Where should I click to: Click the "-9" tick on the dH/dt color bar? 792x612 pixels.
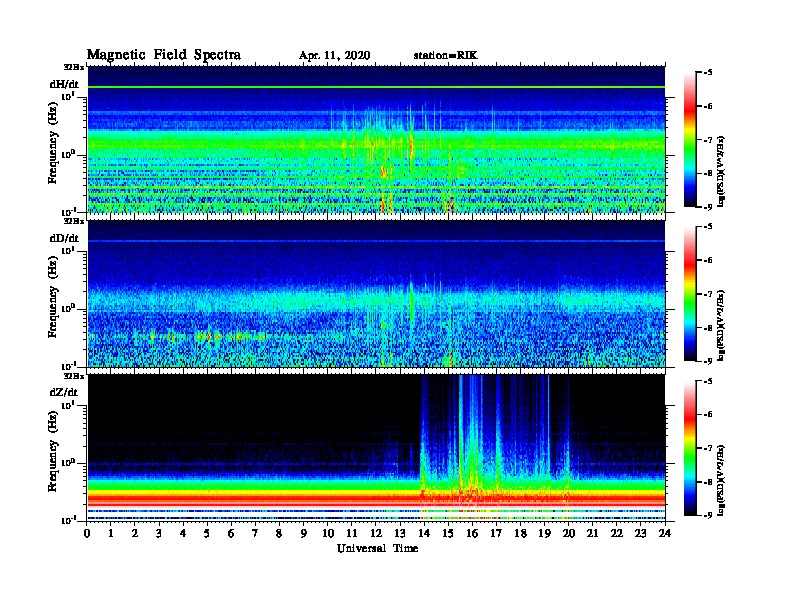click(x=708, y=207)
